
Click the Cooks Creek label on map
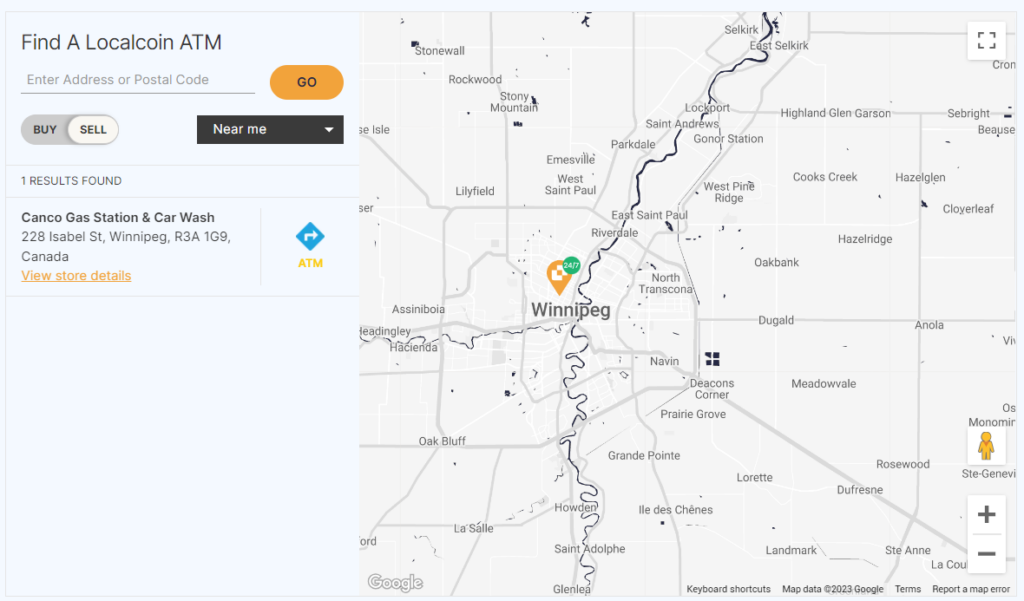click(825, 177)
